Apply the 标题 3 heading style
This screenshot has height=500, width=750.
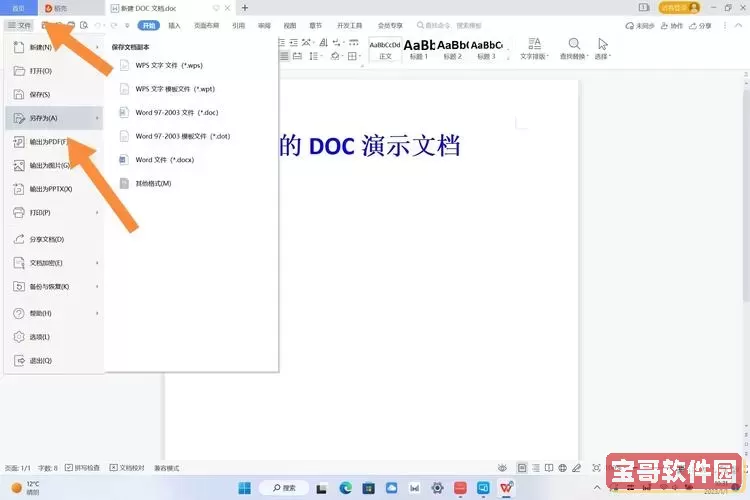(x=486, y=50)
